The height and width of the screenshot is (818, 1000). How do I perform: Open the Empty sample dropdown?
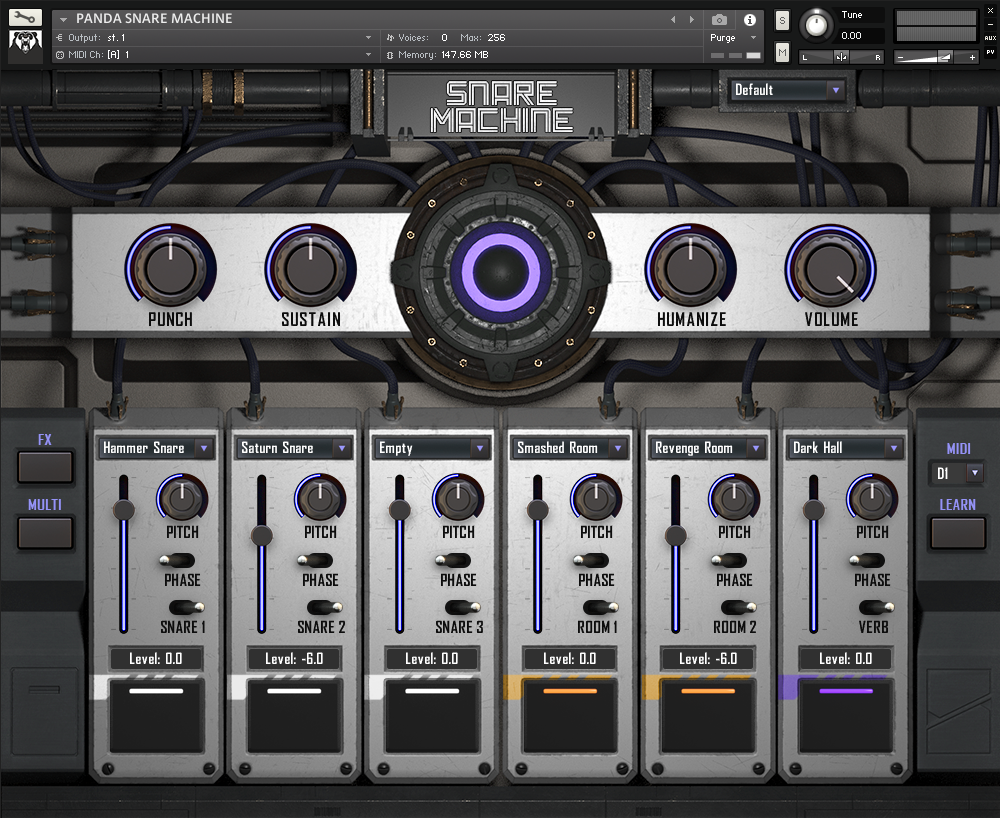[432, 448]
